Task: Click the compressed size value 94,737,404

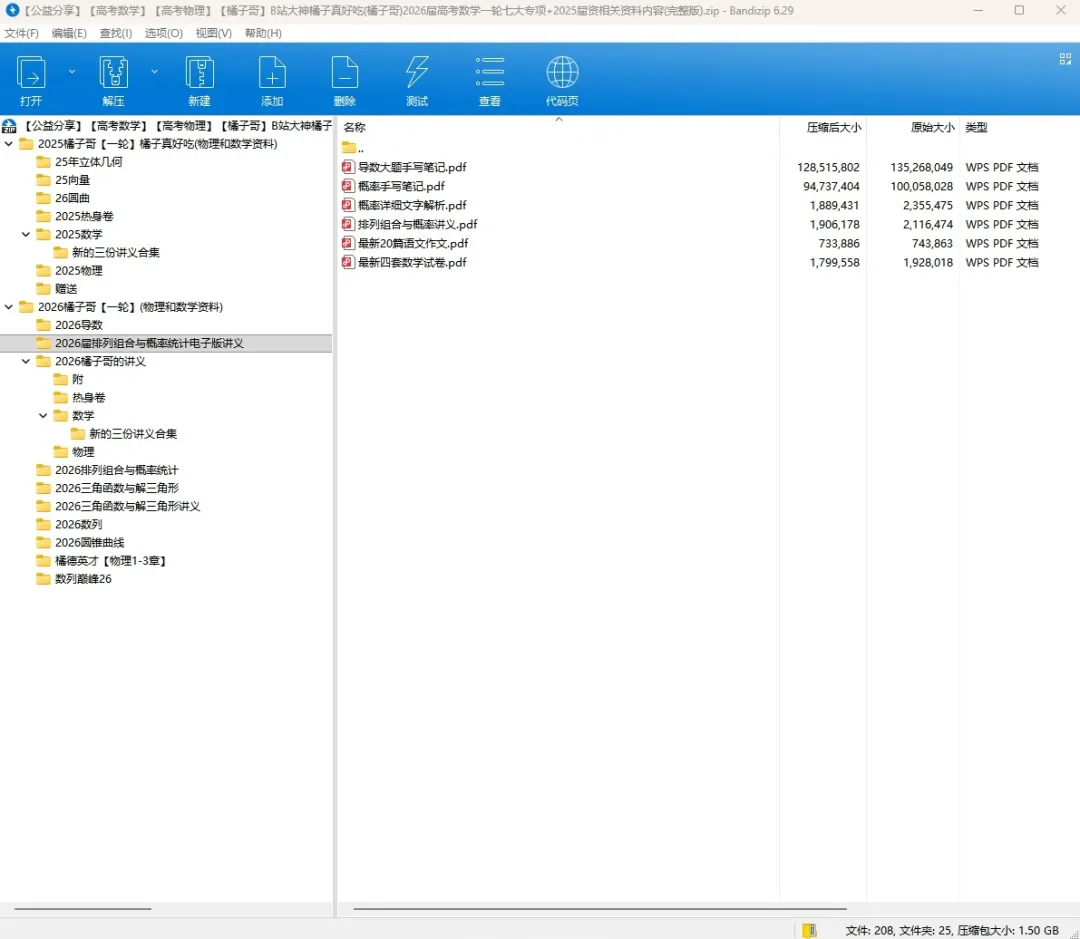Action: coord(831,186)
